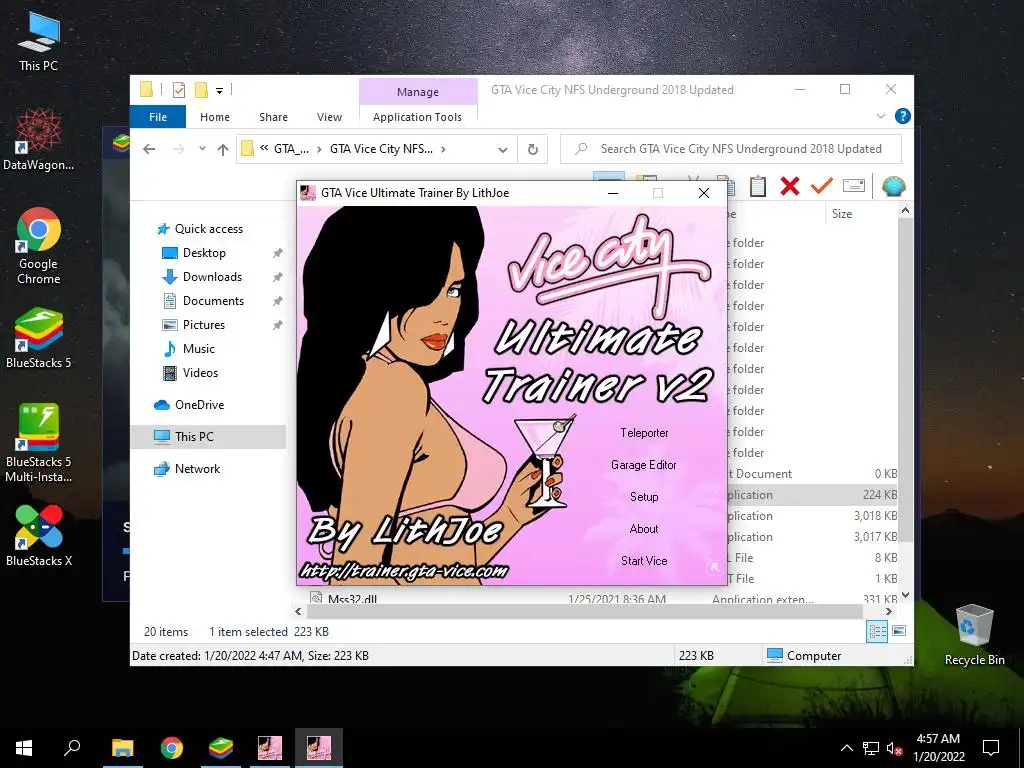Viewport: 1024px width, 768px height.
Task: Select OneDrive in navigation pane
Action: pos(199,405)
